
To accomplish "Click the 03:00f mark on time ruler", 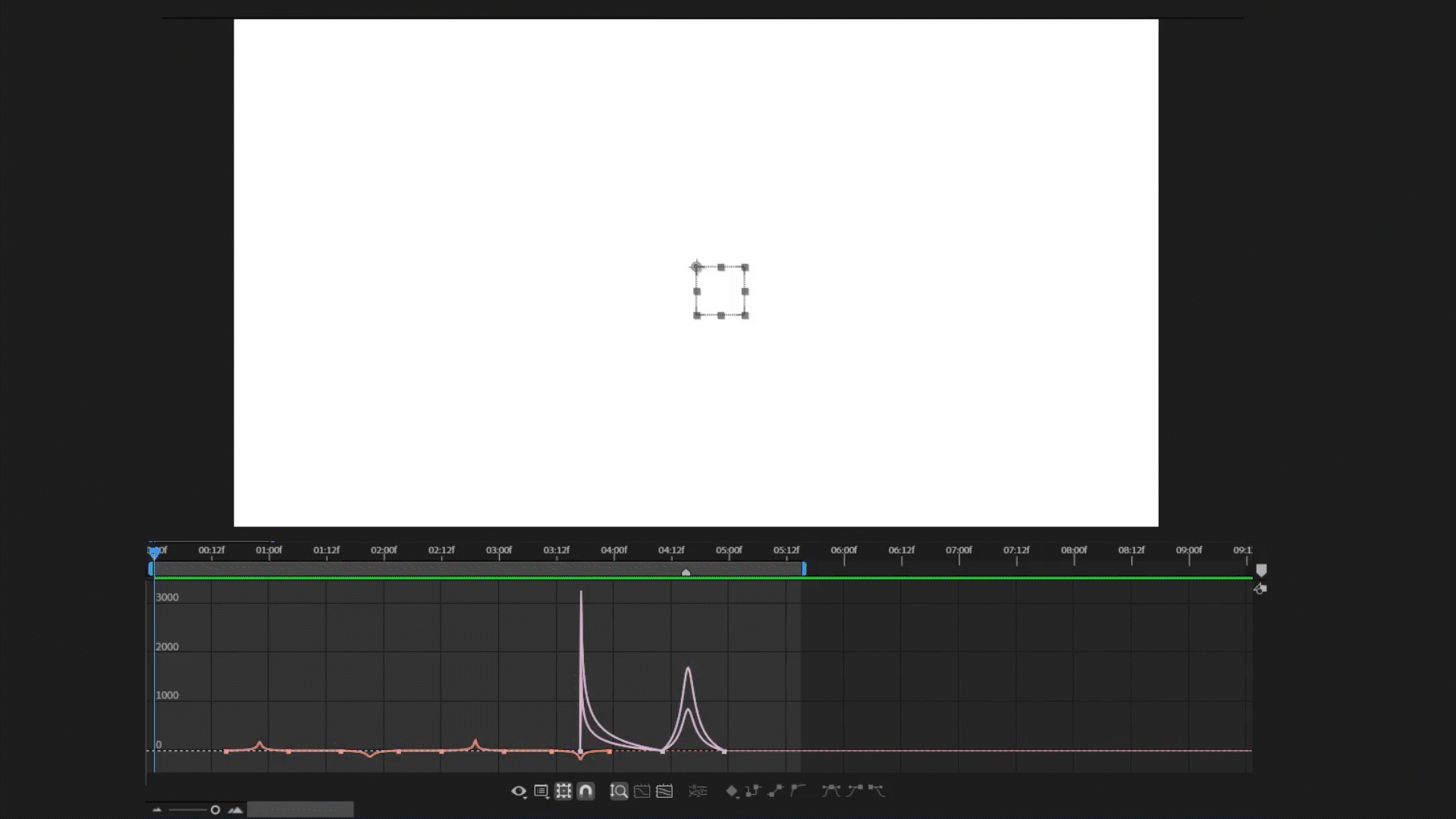I will pyautogui.click(x=499, y=550).
